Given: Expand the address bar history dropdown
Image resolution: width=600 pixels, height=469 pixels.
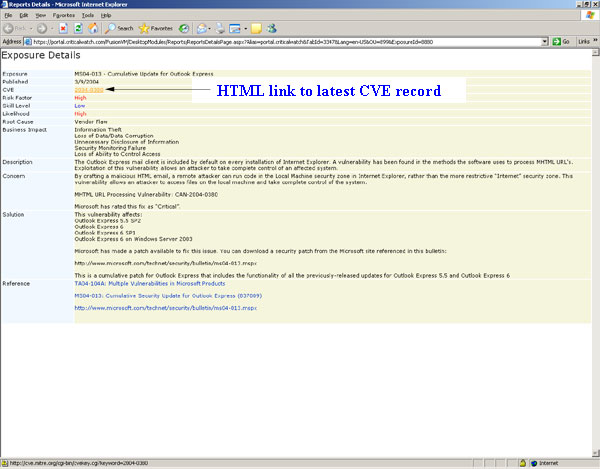Looking at the screenshot, I should tap(543, 42).
